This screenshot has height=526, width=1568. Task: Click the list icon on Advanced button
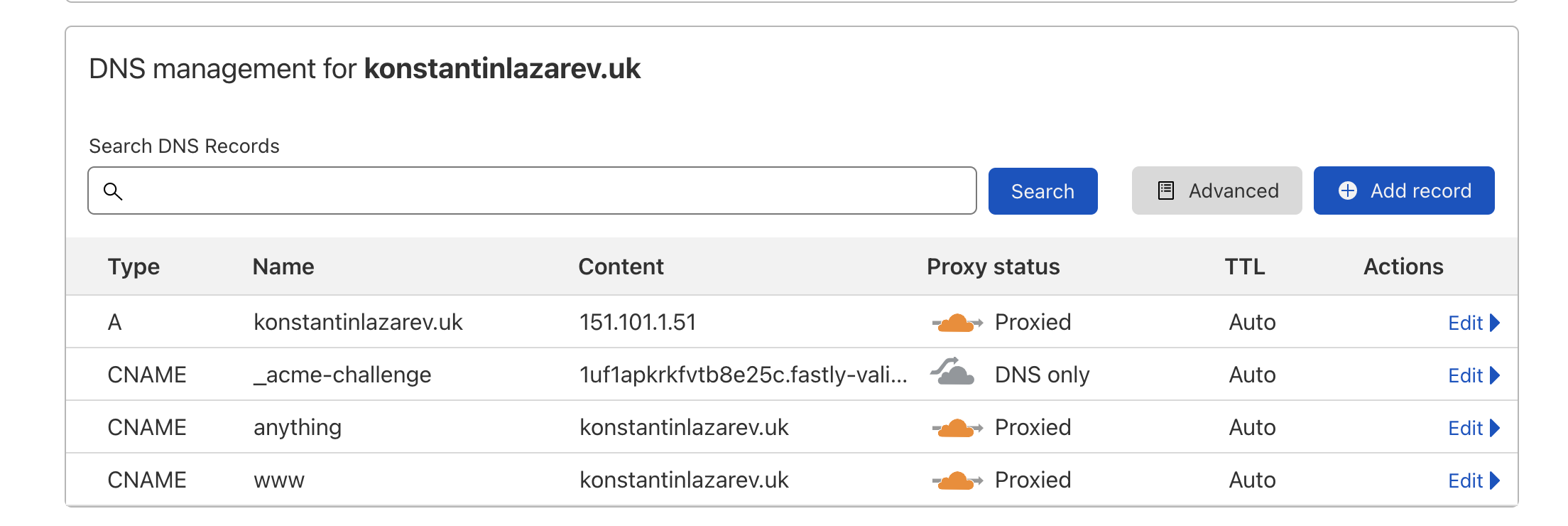pos(1166,190)
